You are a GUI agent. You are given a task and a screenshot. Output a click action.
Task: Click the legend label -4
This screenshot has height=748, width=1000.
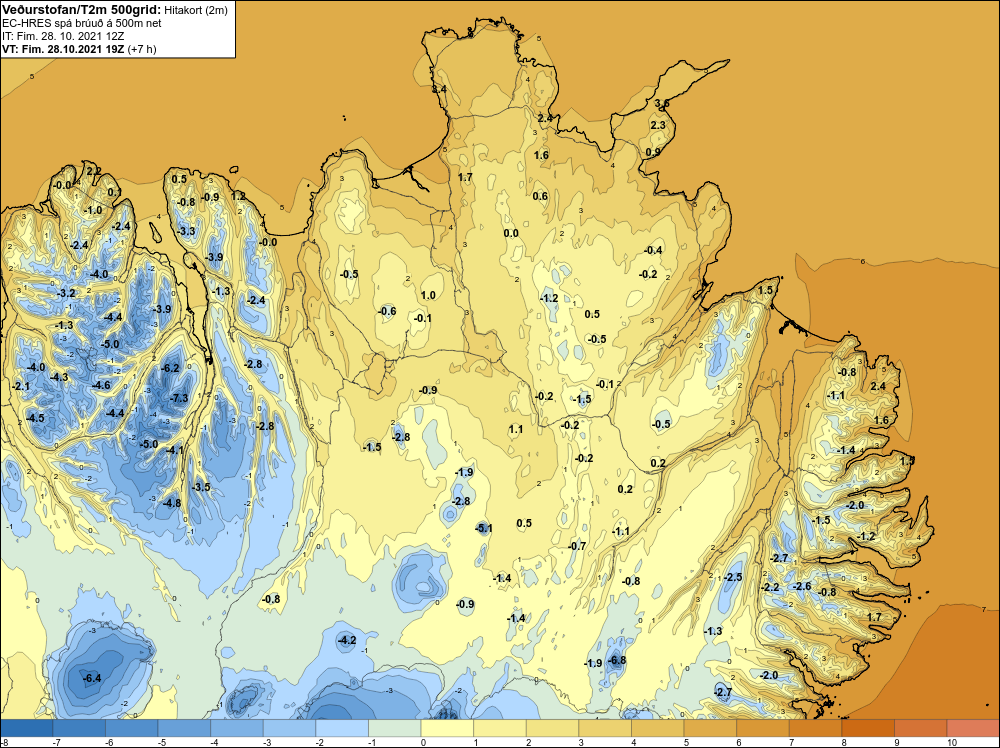click(212, 742)
